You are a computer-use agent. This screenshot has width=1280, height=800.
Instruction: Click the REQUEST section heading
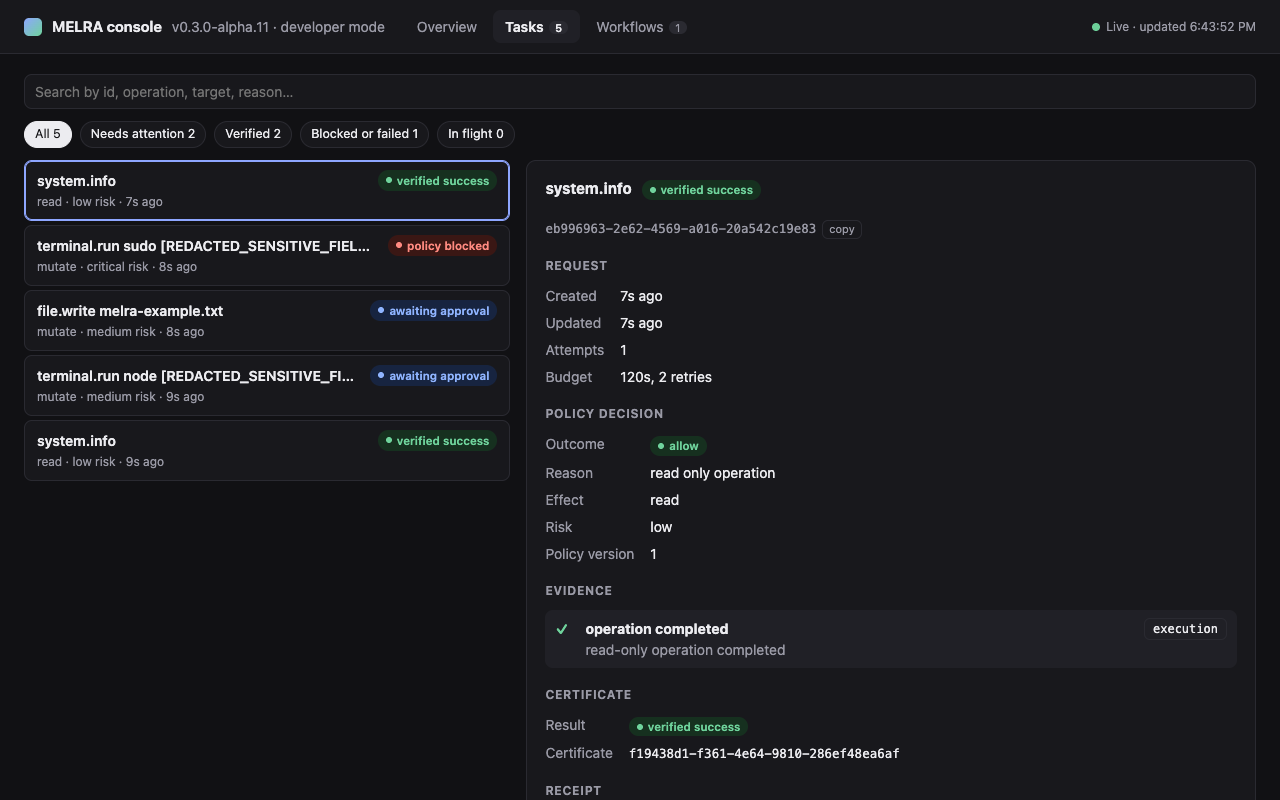click(x=576, y=266)
